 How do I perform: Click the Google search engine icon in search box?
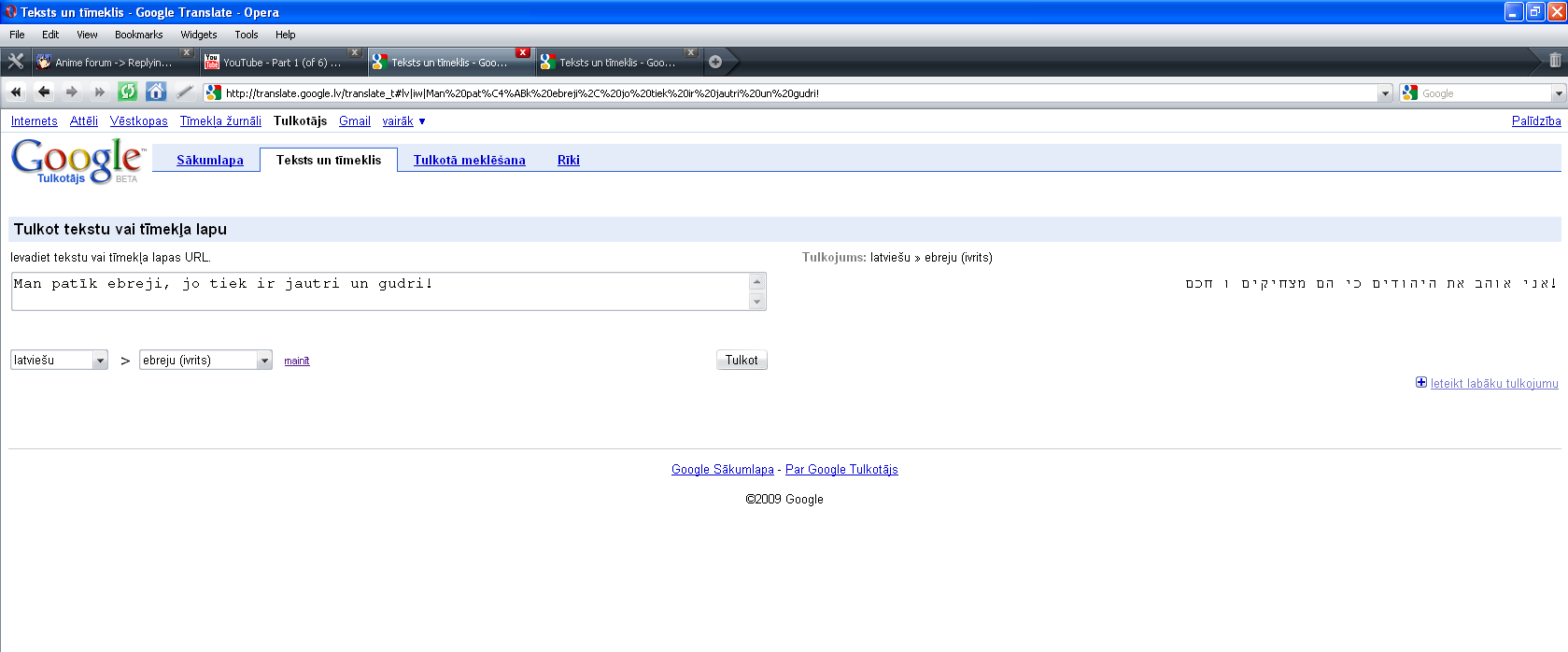(x=1409, y=92)
